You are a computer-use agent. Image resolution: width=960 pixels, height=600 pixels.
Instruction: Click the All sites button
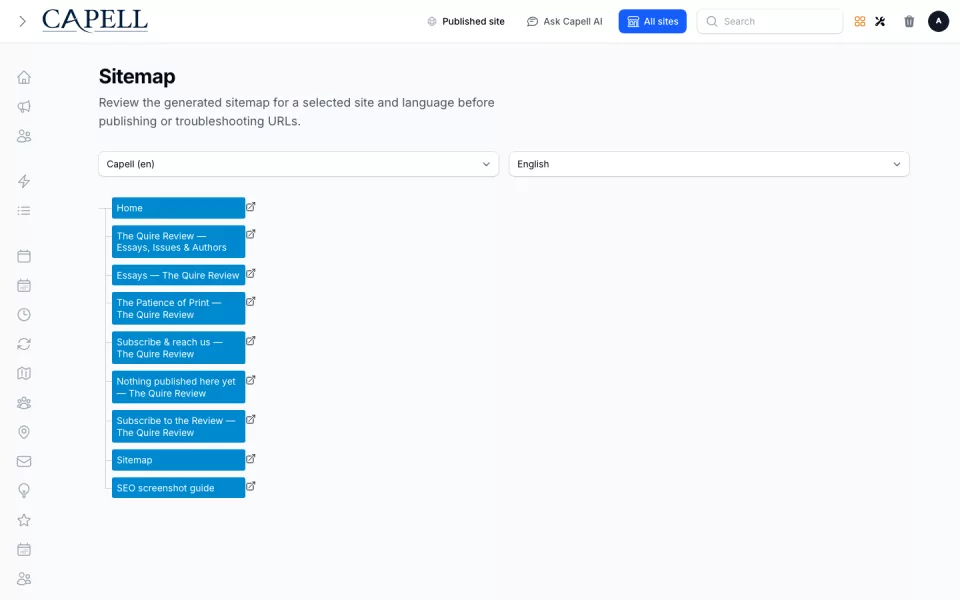pyautogui.click(x=653, y=21)
